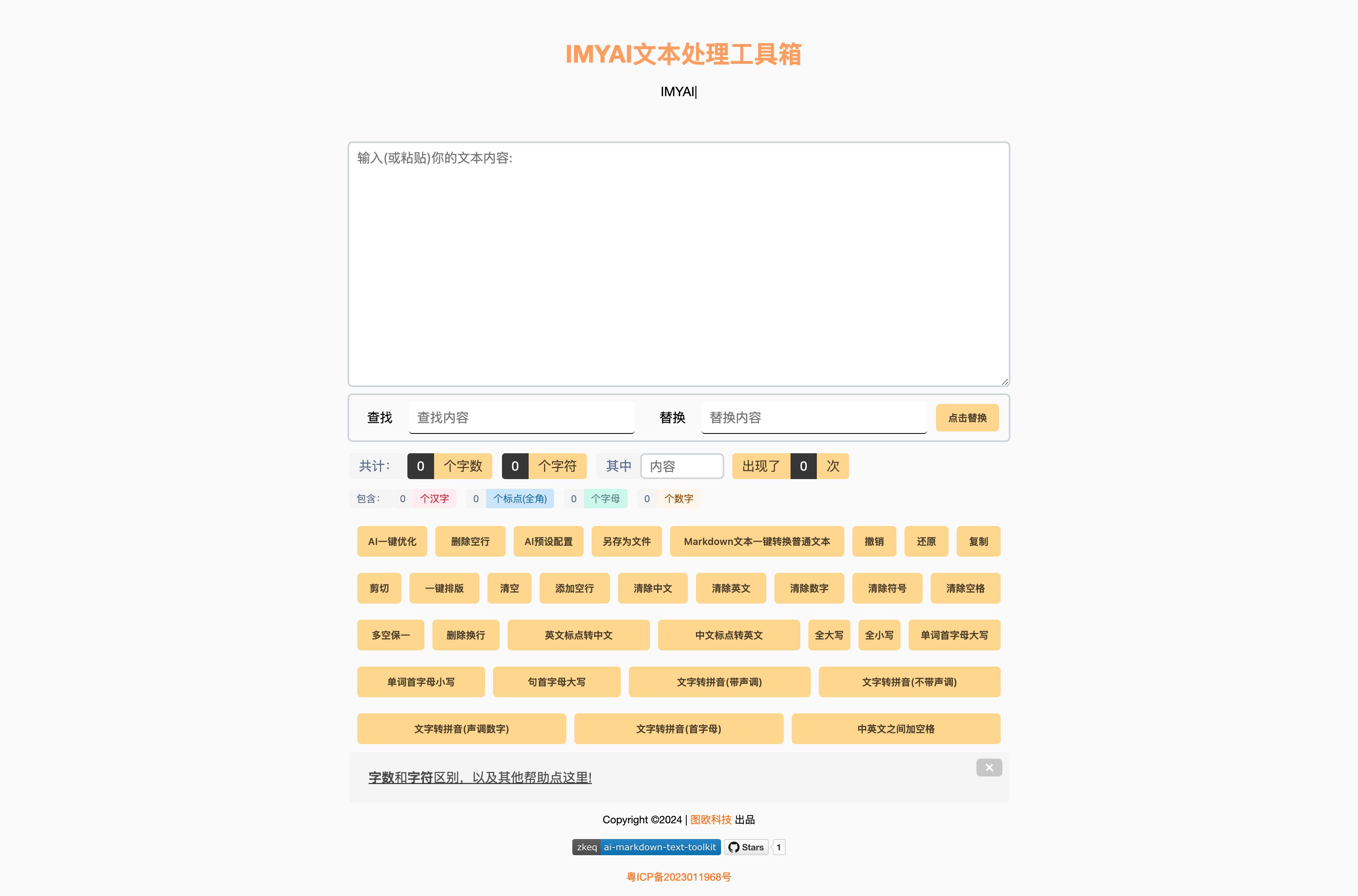Convert using Markdown文本一键转换普通文本
This screenshot has height=896, width=1358.
pyautogui.click(x=757, y=541)
